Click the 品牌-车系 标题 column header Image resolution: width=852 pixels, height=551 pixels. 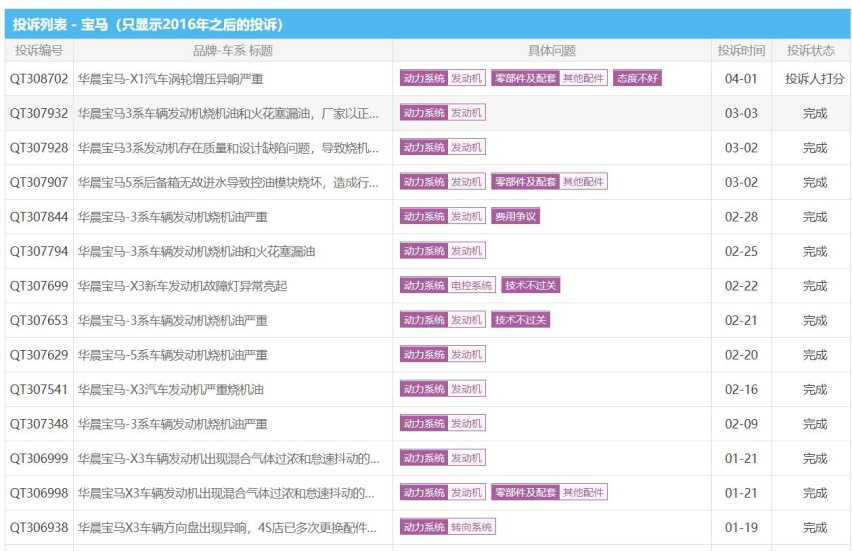click(x=233, y=51)
